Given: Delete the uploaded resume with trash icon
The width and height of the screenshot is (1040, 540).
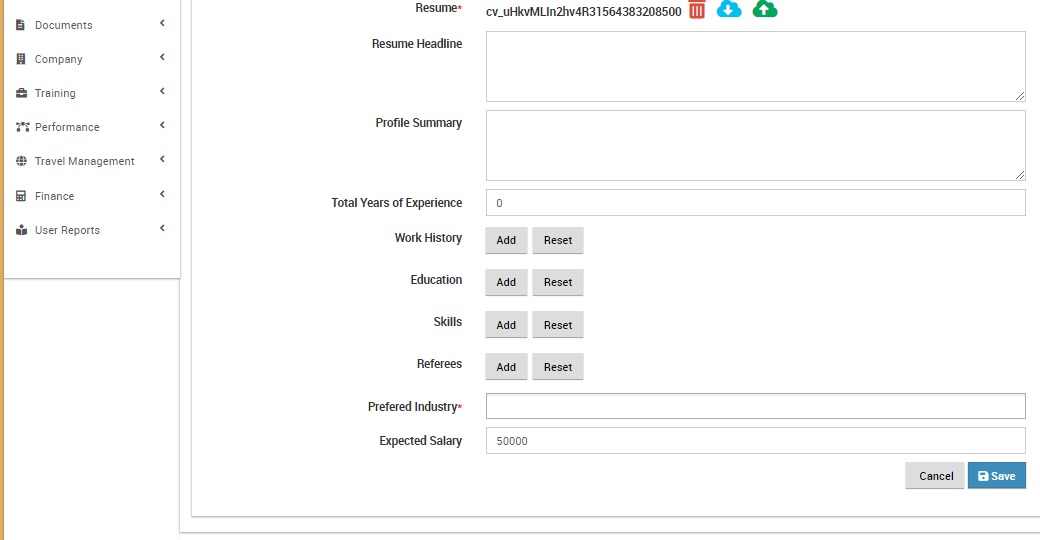Looking at the screenshot, I should (696, 10).
